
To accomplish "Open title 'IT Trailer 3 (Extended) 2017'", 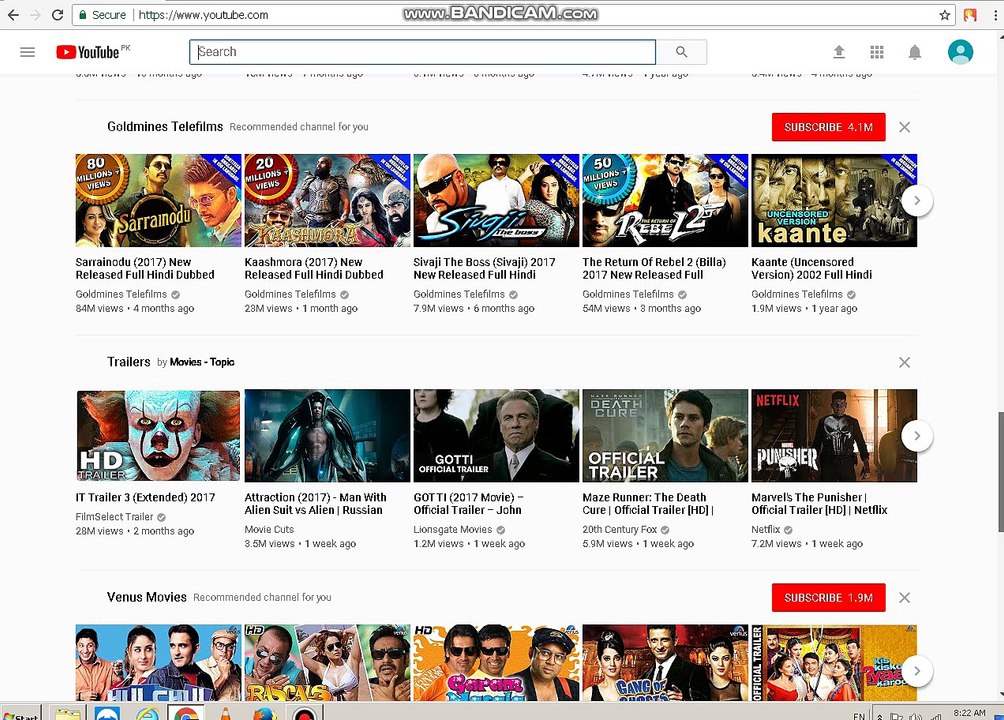I will click(145, 497).
